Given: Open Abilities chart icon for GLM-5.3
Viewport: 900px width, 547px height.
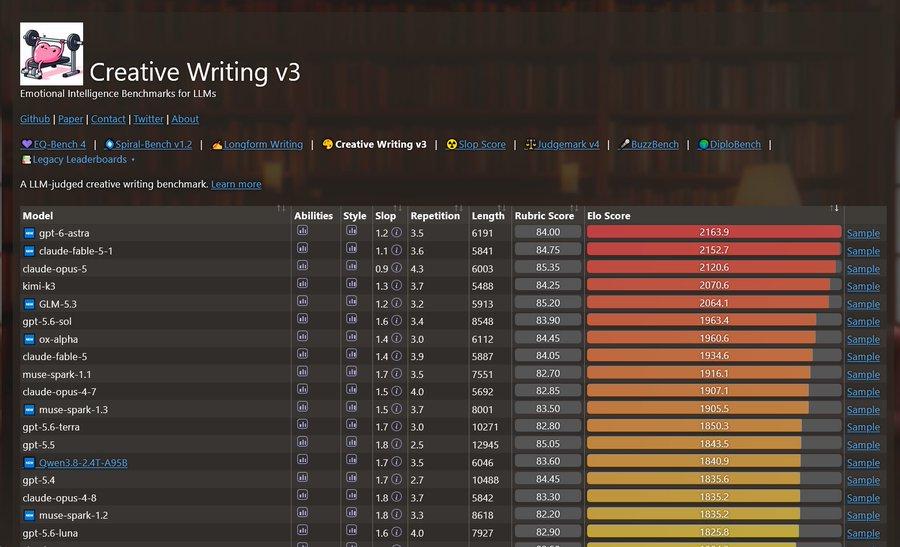Looking at the screenshot, I should [302, 302].
